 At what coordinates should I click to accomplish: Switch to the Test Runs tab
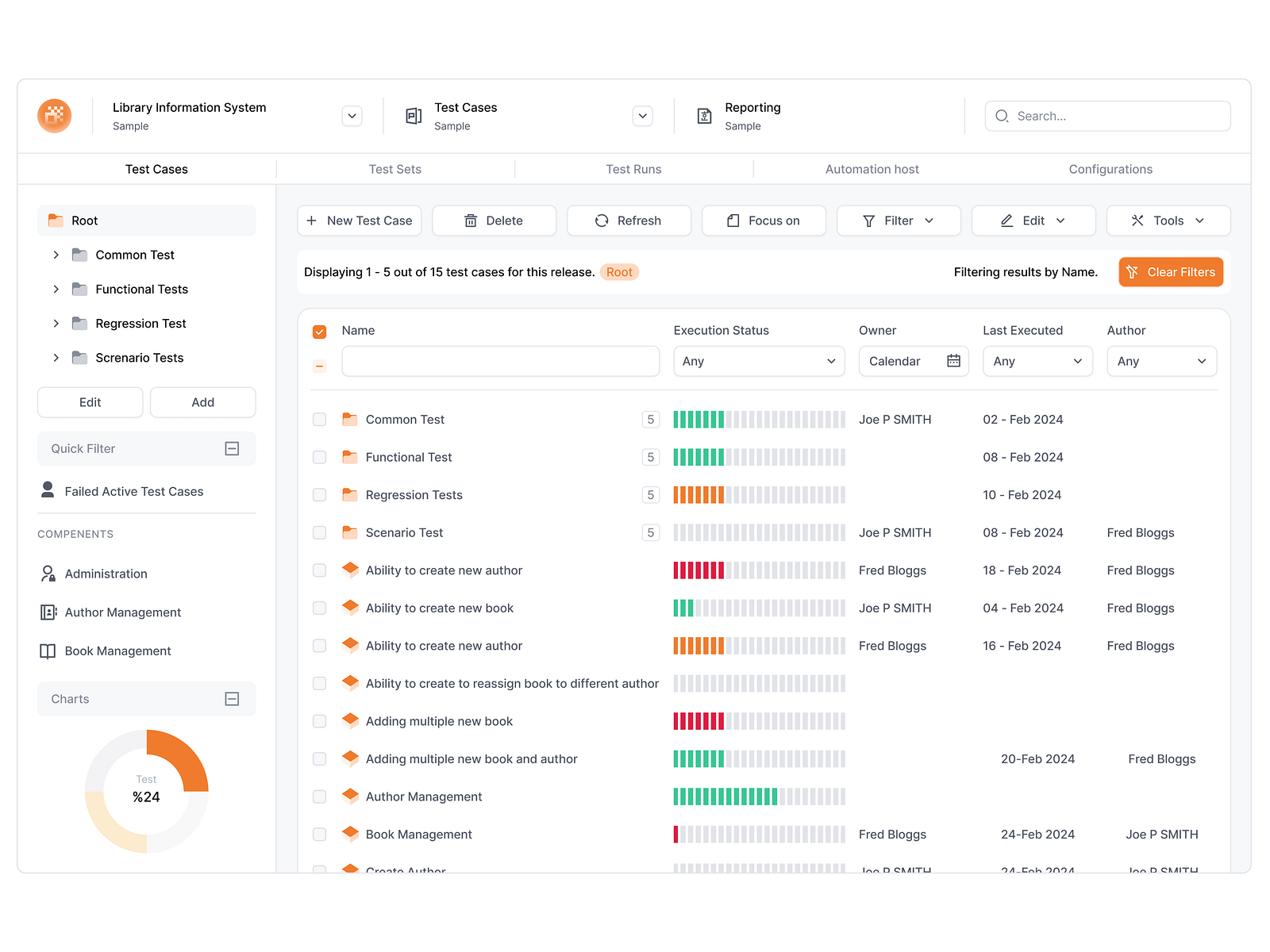(633, 169)
